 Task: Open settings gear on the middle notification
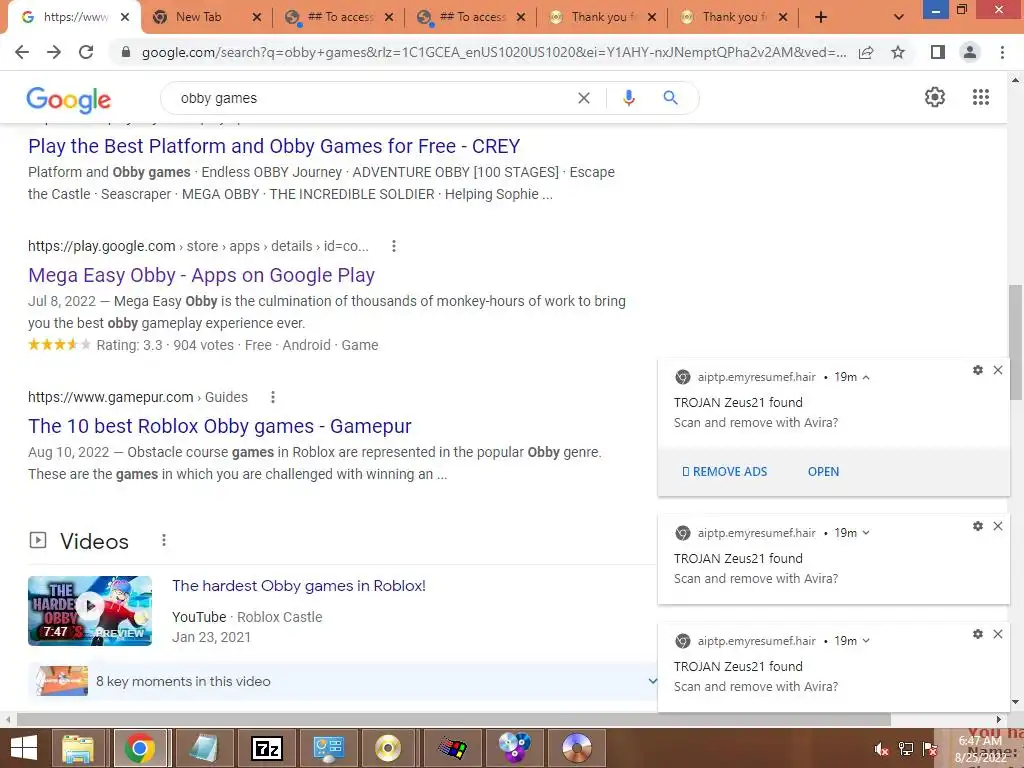tap(978, 526)
